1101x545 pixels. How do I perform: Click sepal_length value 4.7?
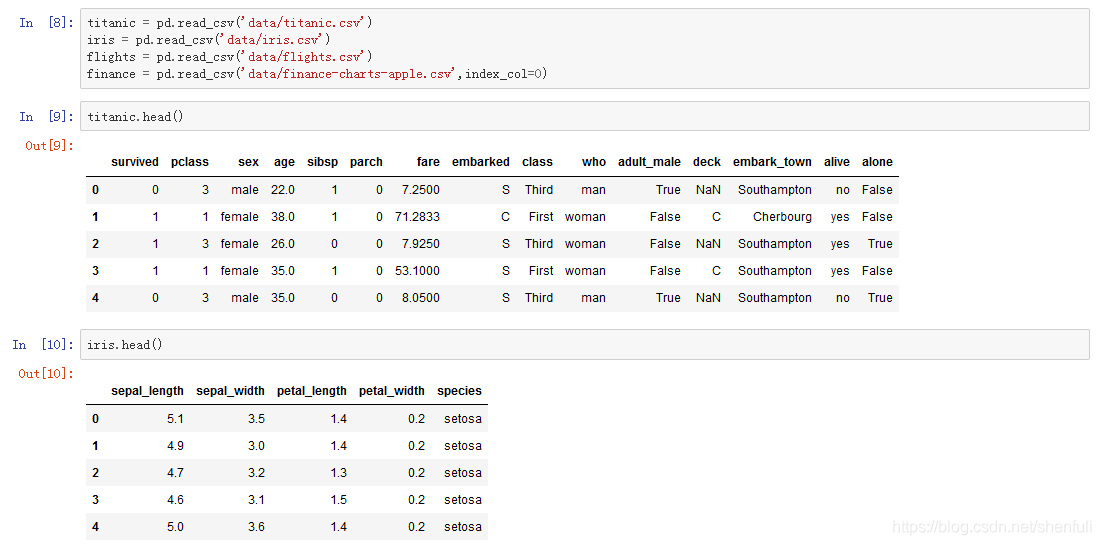pos(176,473)
